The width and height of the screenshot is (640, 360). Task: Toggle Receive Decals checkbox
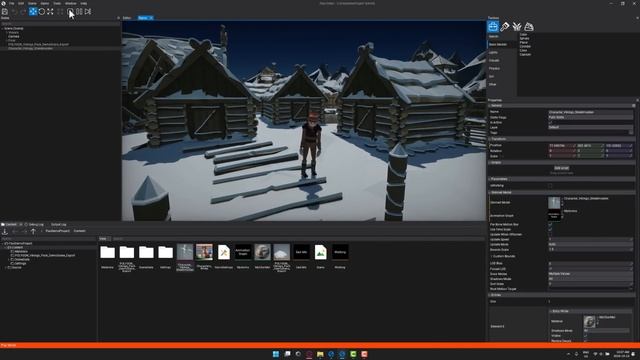pos(586,340)
